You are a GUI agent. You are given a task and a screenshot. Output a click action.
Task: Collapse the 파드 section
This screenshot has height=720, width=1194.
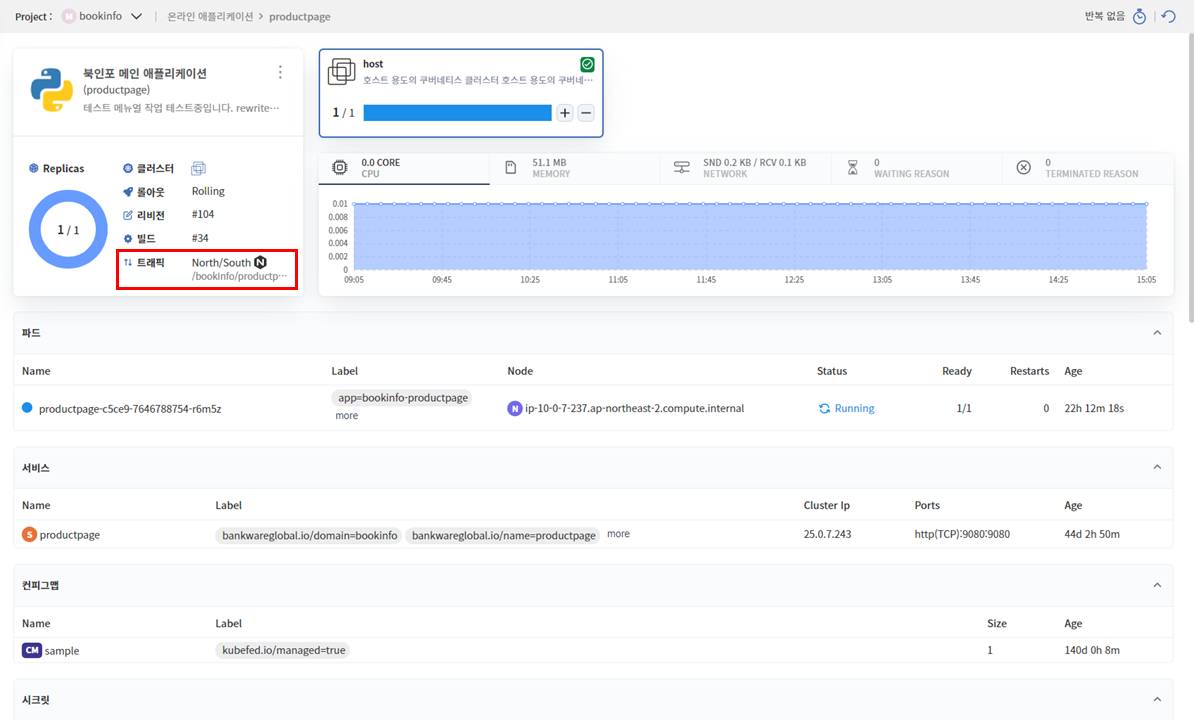point(1157,333)
